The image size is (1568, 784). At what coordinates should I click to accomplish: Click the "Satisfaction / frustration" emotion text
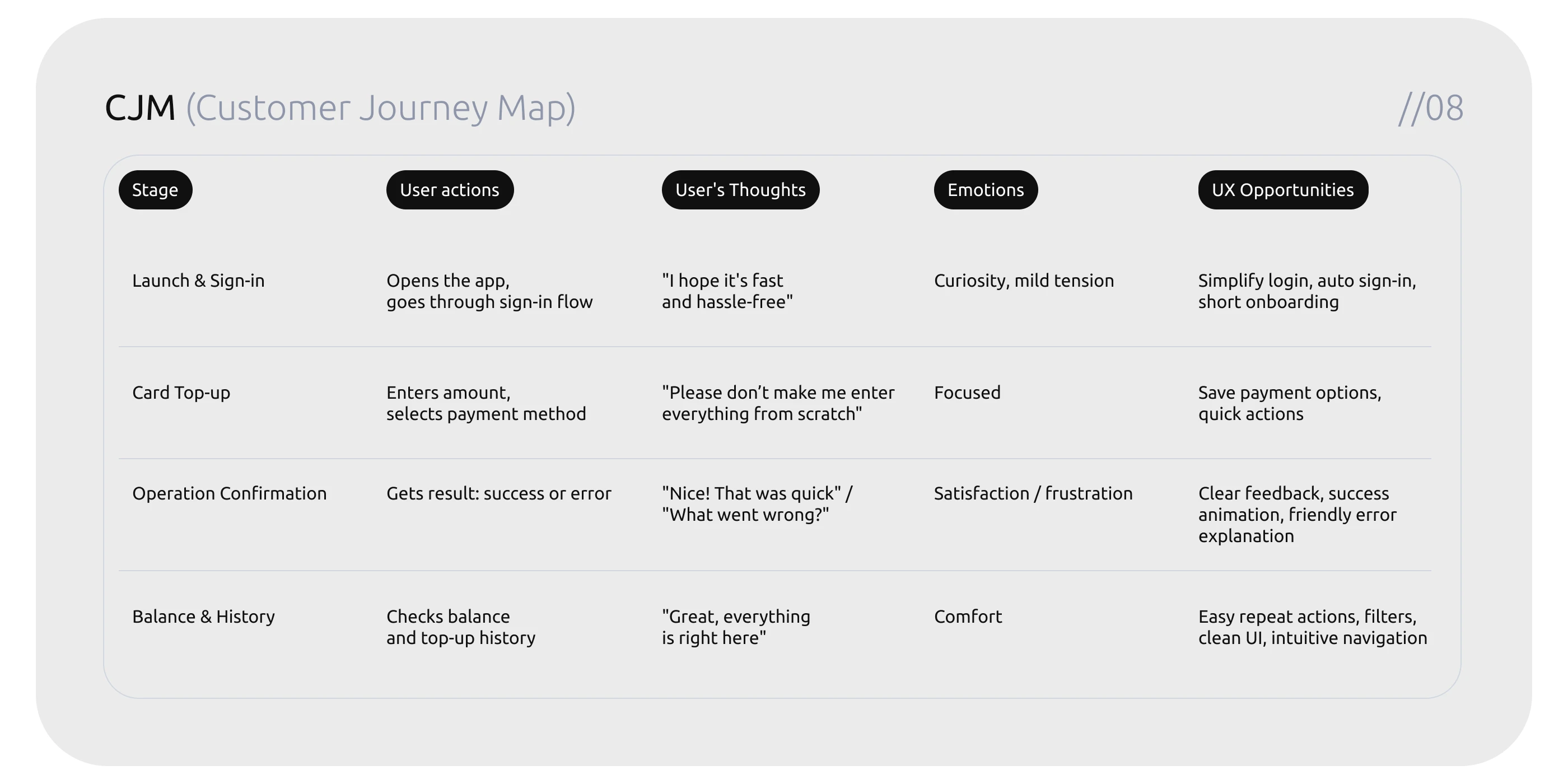1033,493
